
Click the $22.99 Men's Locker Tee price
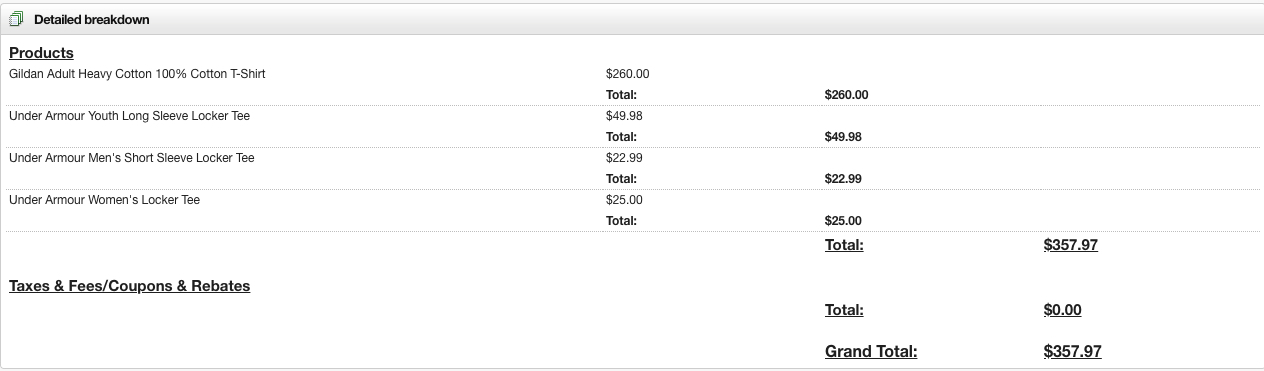(624, 158)
